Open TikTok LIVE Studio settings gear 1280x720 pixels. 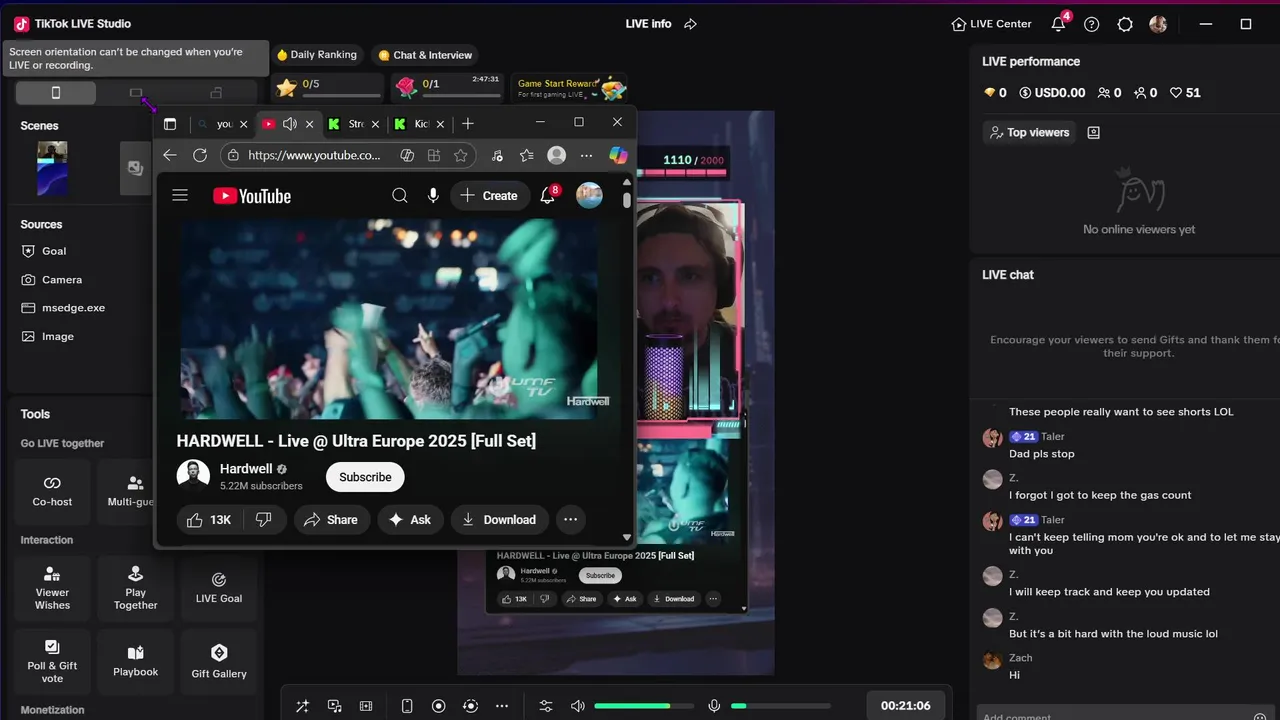(1125, 24)
